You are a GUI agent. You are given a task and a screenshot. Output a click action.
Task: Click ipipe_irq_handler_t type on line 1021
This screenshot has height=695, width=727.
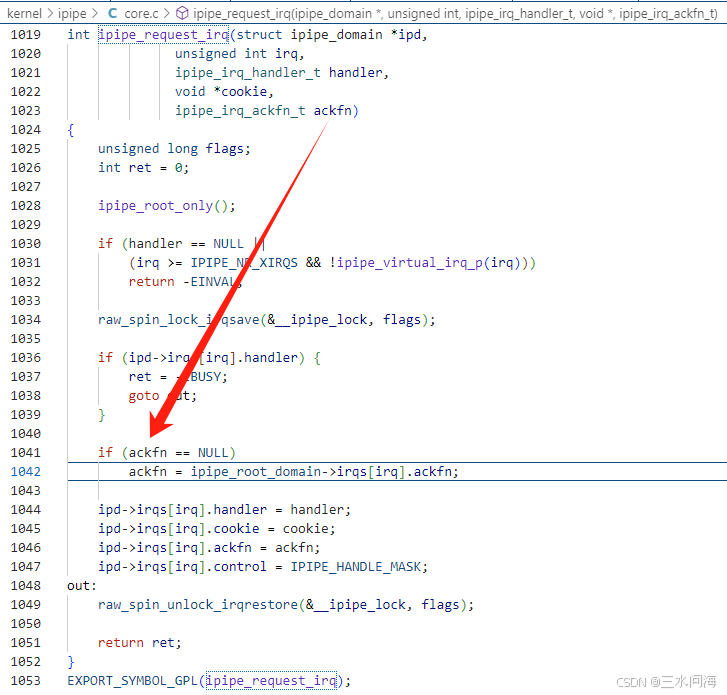point(248,73)
